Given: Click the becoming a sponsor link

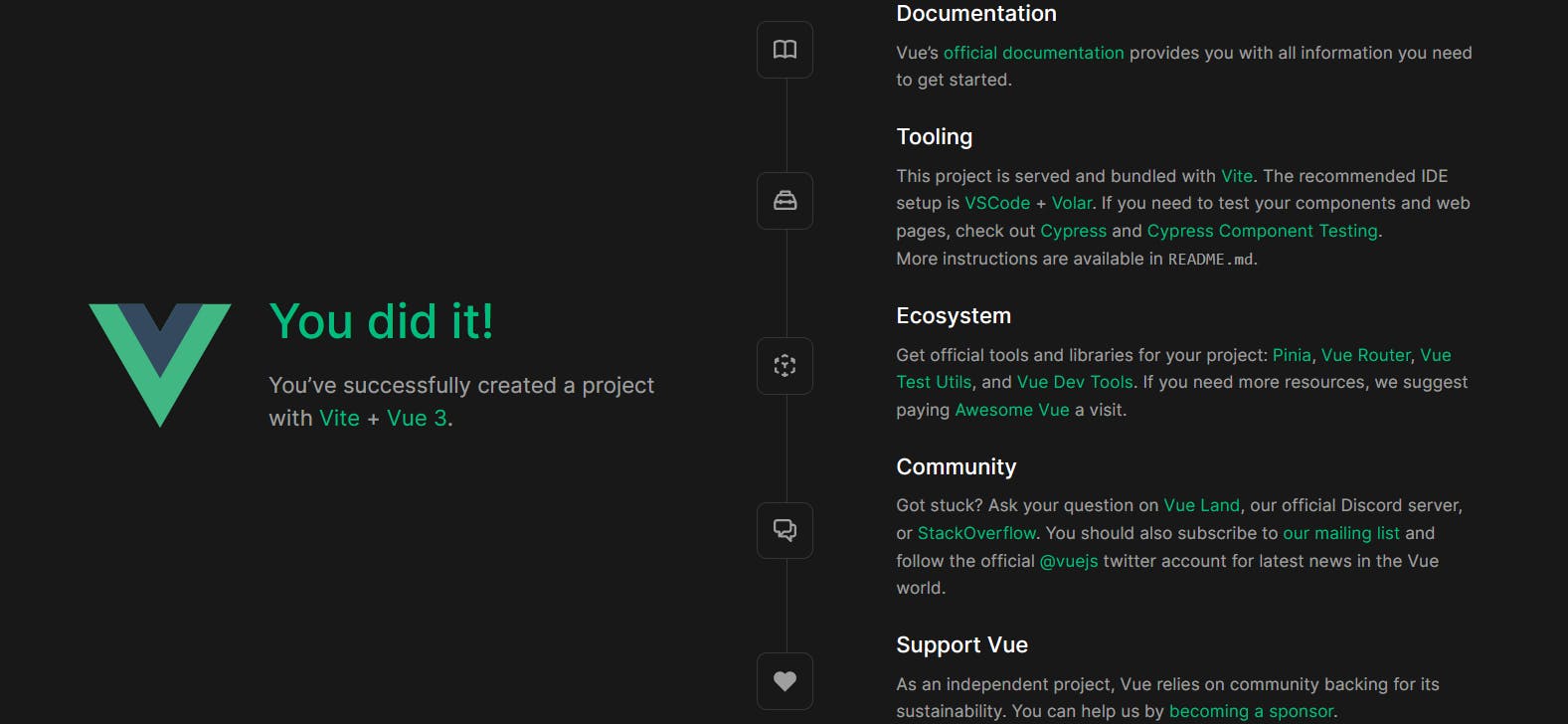Looking at the screenshot, I should (1251, 711).
